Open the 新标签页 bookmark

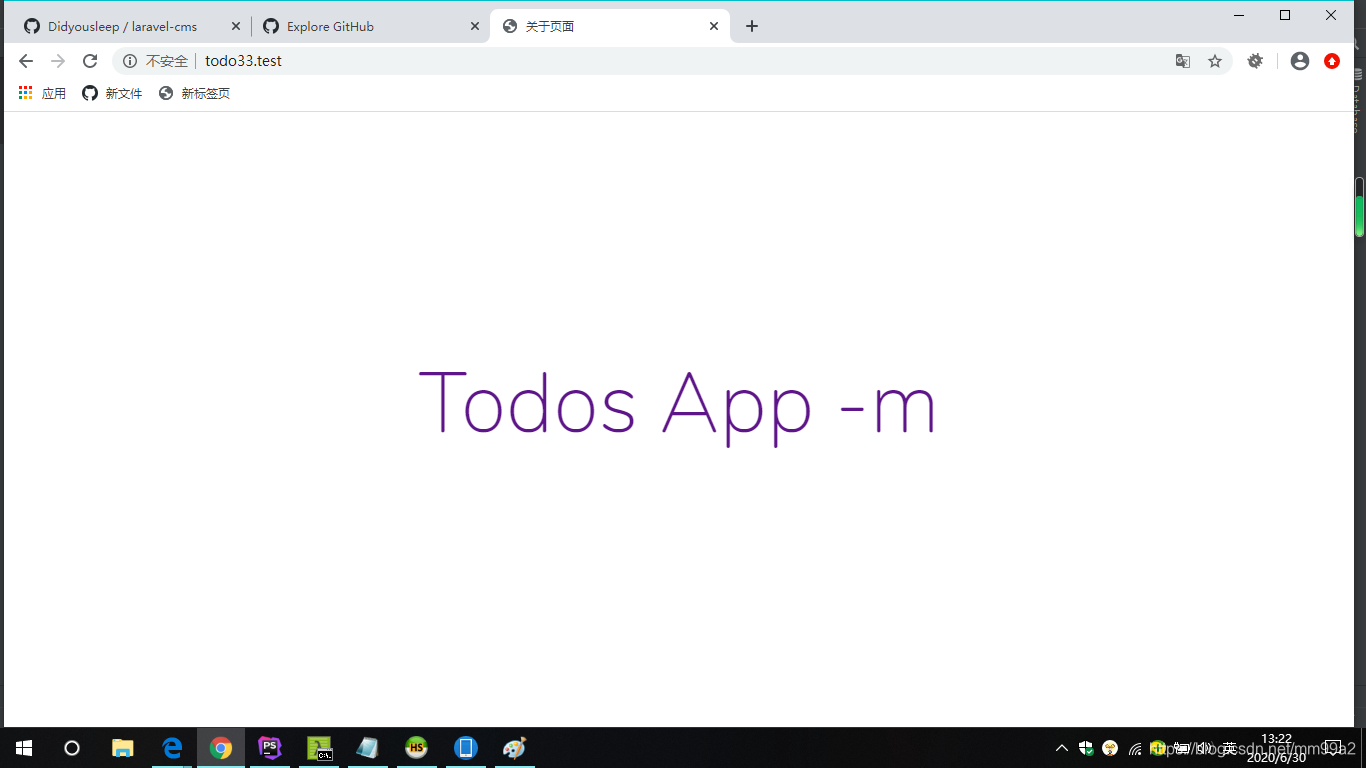[x=195, y=93]
